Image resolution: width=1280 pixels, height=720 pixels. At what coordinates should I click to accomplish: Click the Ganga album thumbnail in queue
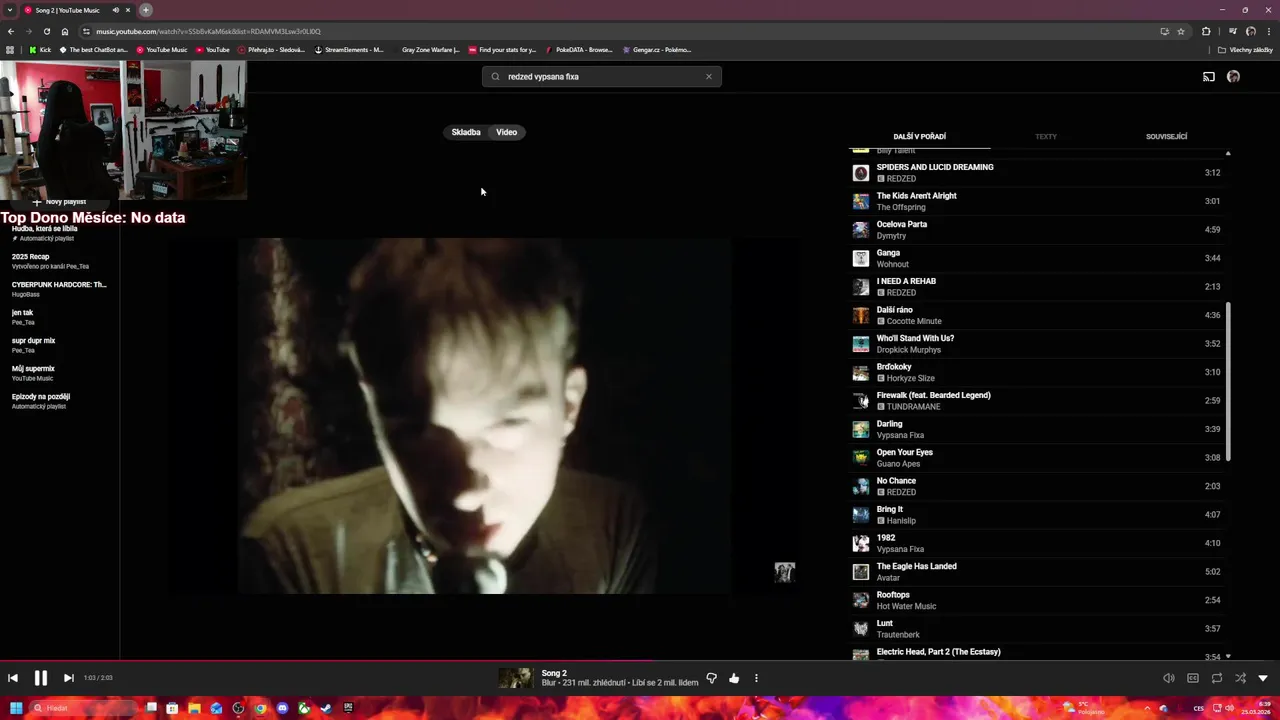tap(861, 258)
